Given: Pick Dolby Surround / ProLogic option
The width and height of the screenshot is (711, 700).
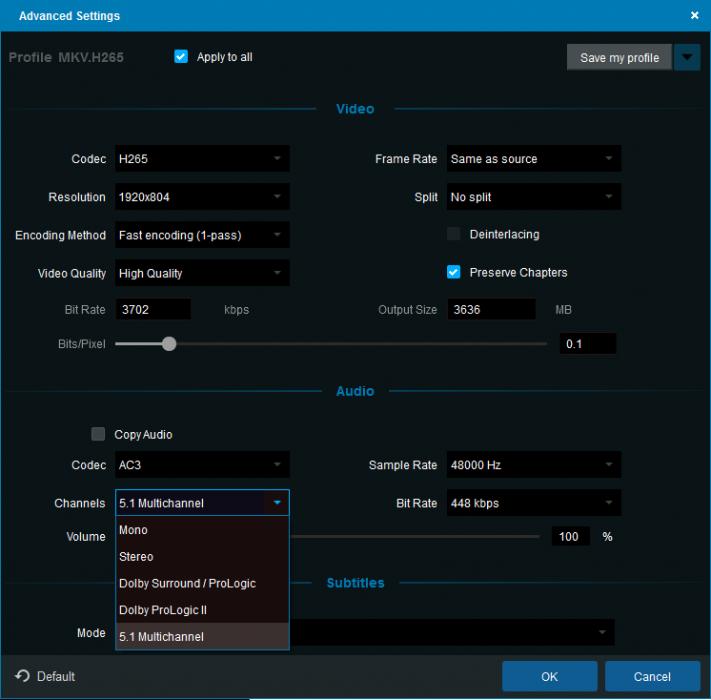Looking at the screenshot, I should [202, 583].
